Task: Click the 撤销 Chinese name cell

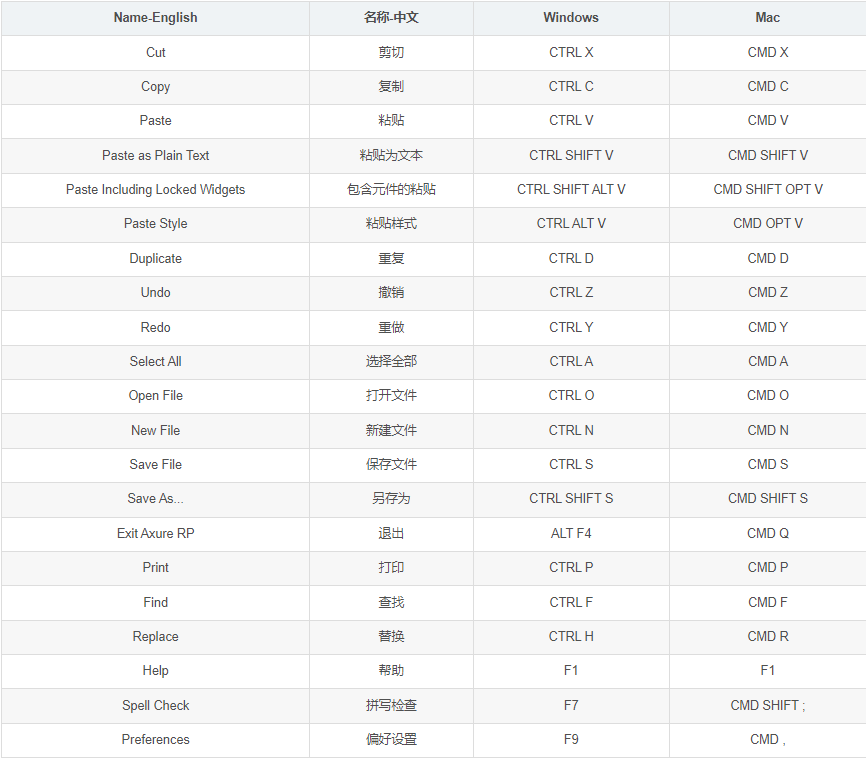Action: click(391, 292)
